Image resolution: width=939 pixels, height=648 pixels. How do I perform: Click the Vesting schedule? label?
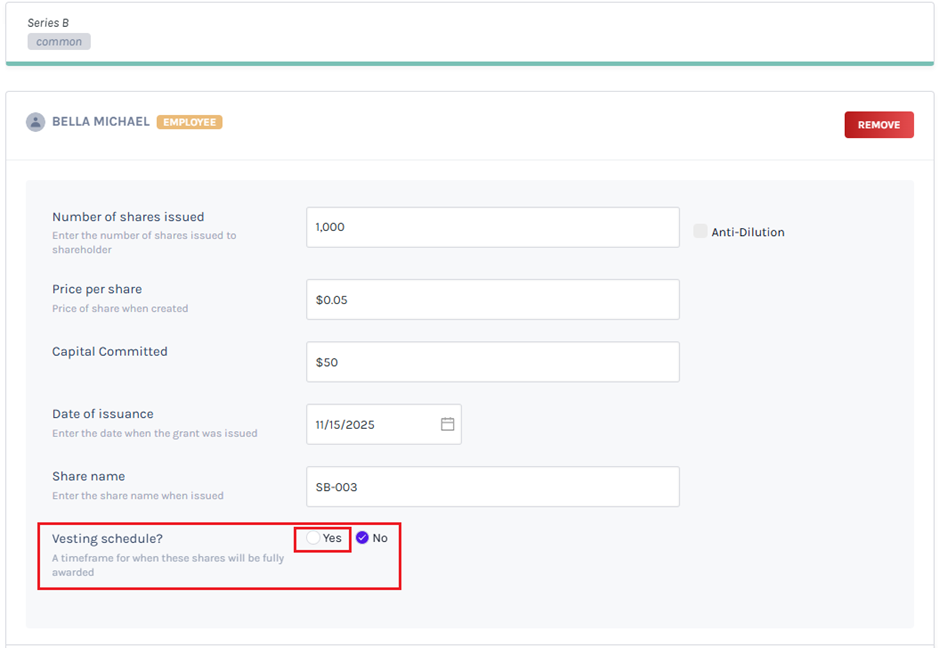107,538
